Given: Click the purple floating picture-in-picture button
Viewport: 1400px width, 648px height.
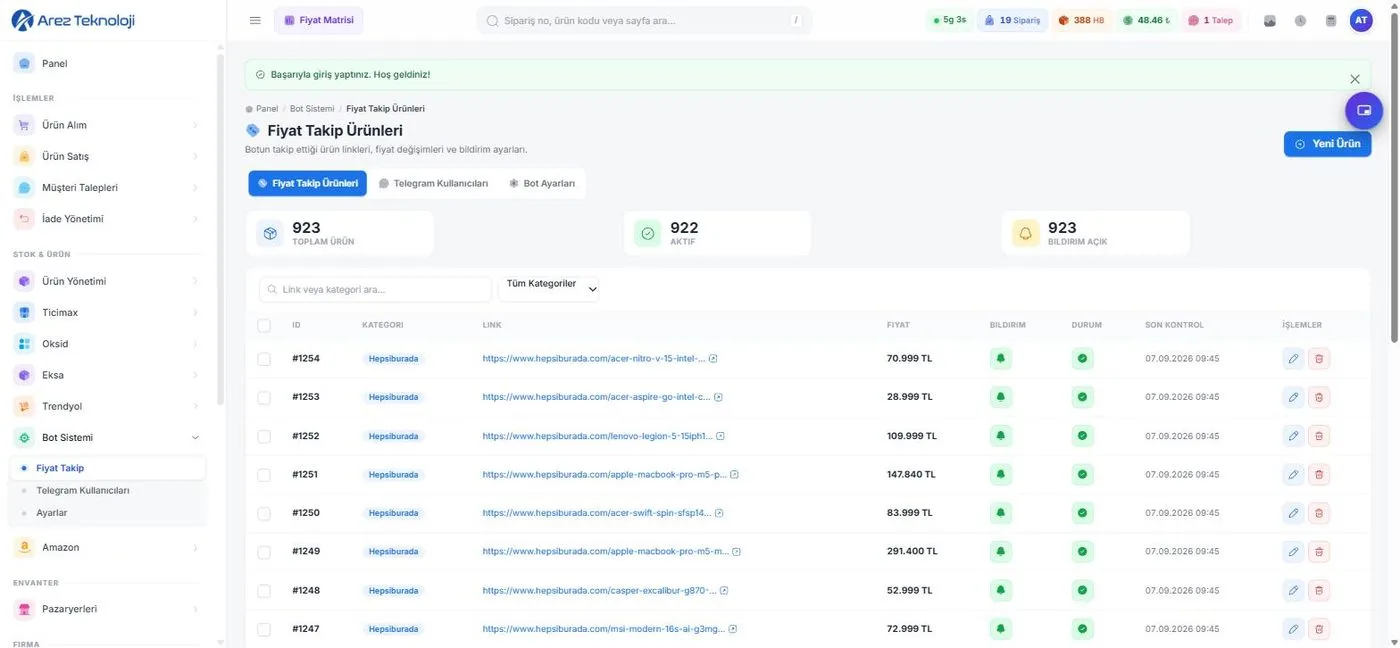Looking at the screenshot, I should pyautogui.click(x=1364, y=110).
